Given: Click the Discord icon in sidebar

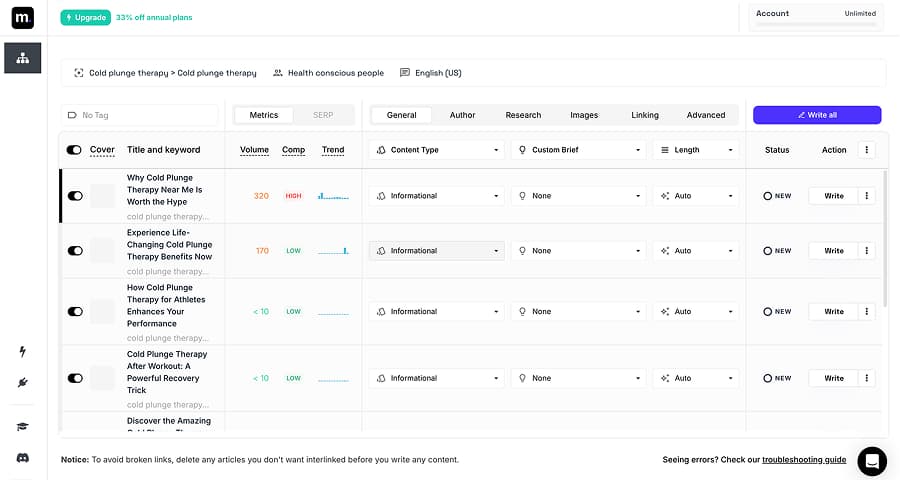Looking at the screenshot, I should pos(22,457).
